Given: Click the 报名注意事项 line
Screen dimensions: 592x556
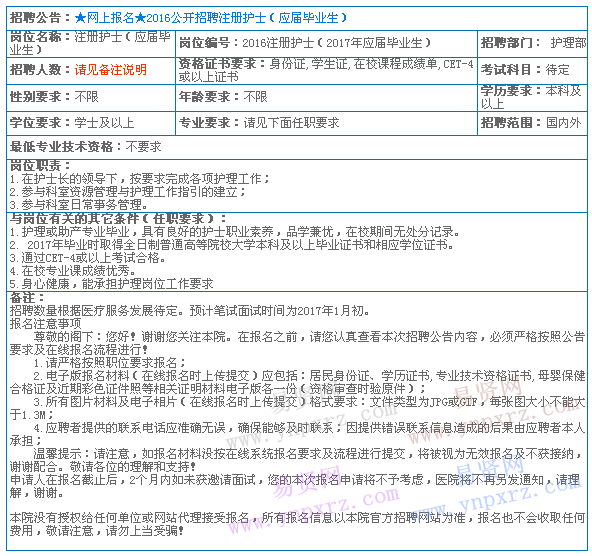Looking at the screenshot, I should [x=45, y=323].
